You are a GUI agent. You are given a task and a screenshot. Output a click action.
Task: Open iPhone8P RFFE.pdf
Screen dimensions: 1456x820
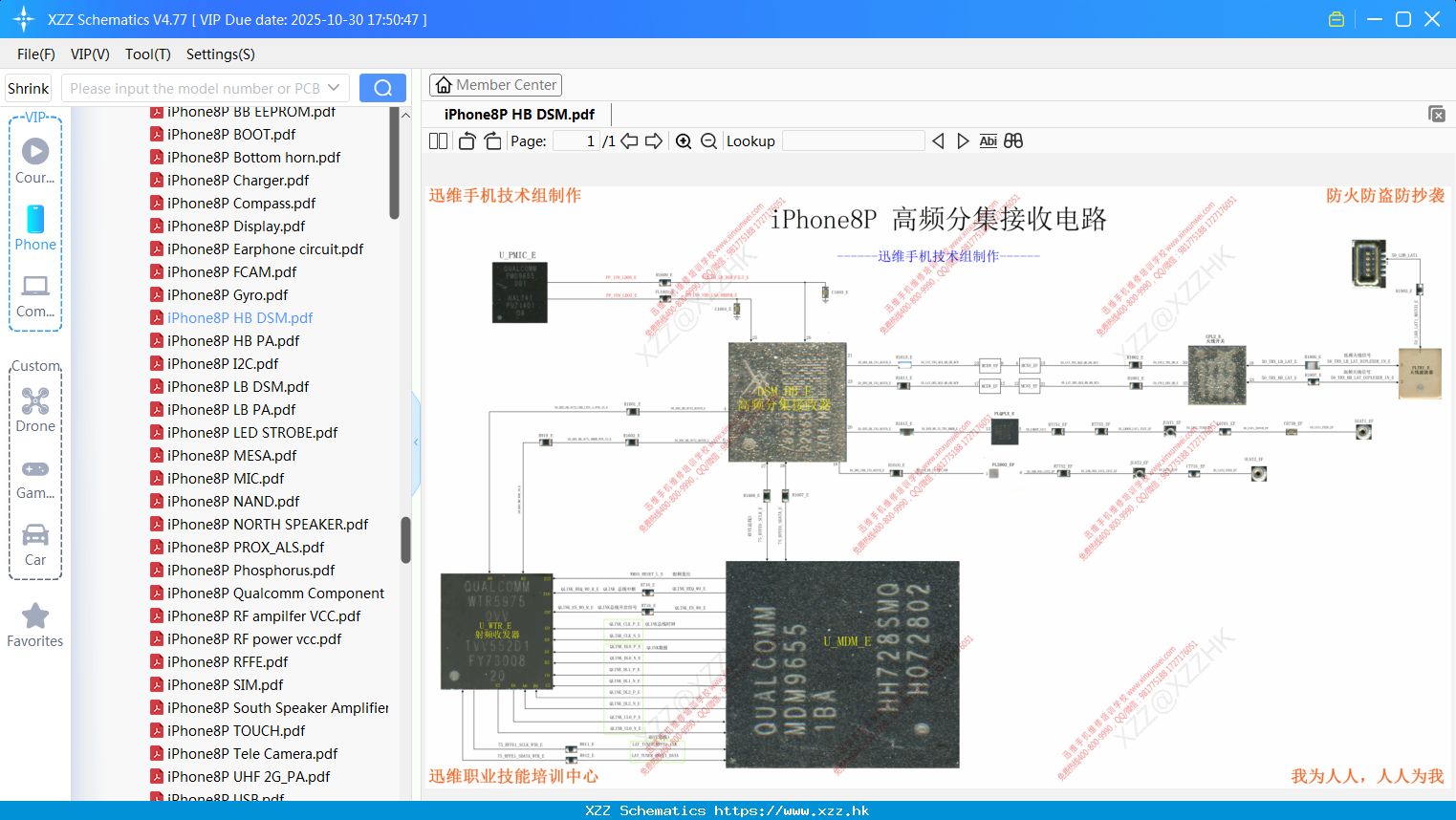[x=228, y=662]
